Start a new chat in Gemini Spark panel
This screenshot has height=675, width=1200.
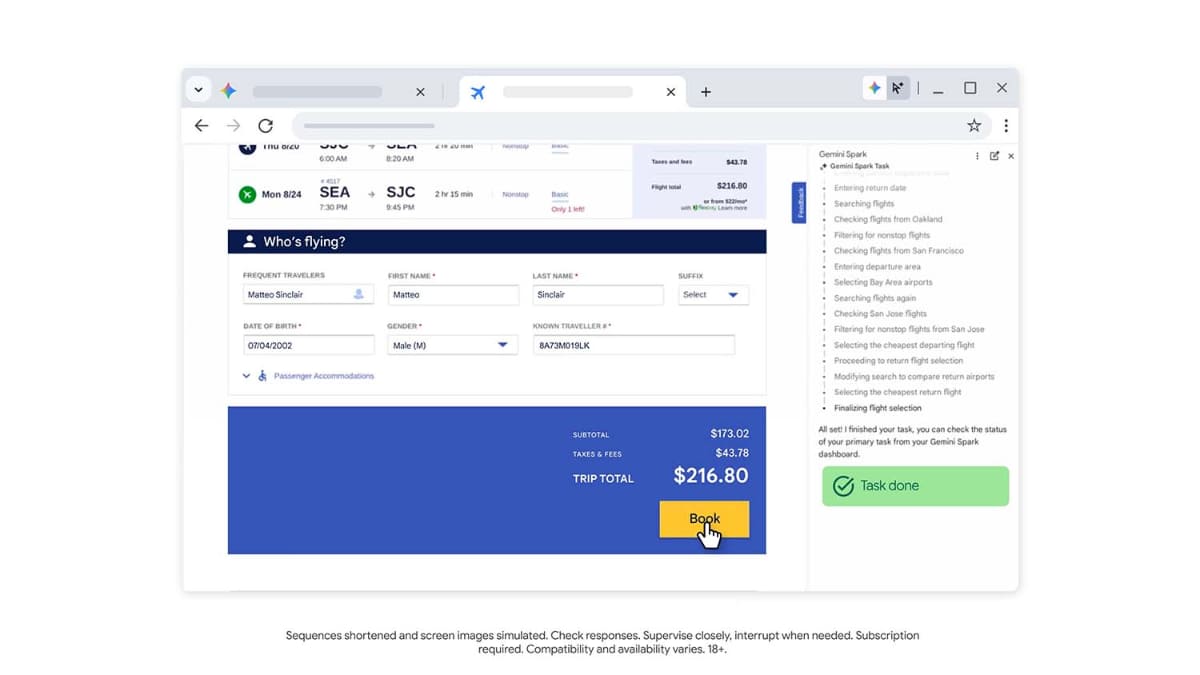(x=994, y=156)
